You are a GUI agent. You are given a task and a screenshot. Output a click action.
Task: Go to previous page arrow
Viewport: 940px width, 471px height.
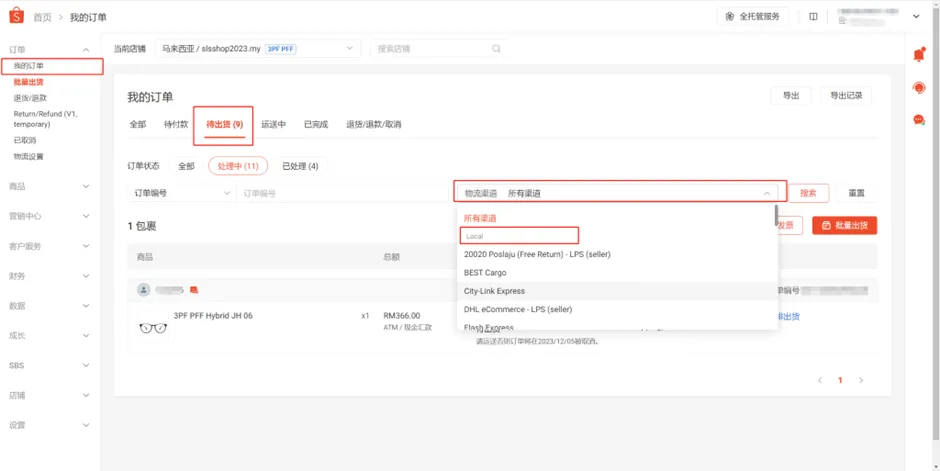tap(820, 380)
